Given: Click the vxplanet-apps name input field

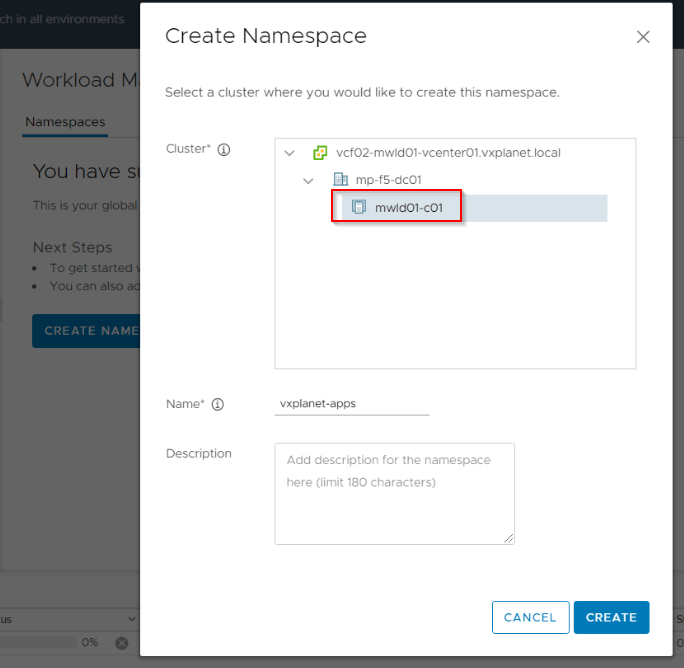Looking at the screenshot, I should point(352,404).
